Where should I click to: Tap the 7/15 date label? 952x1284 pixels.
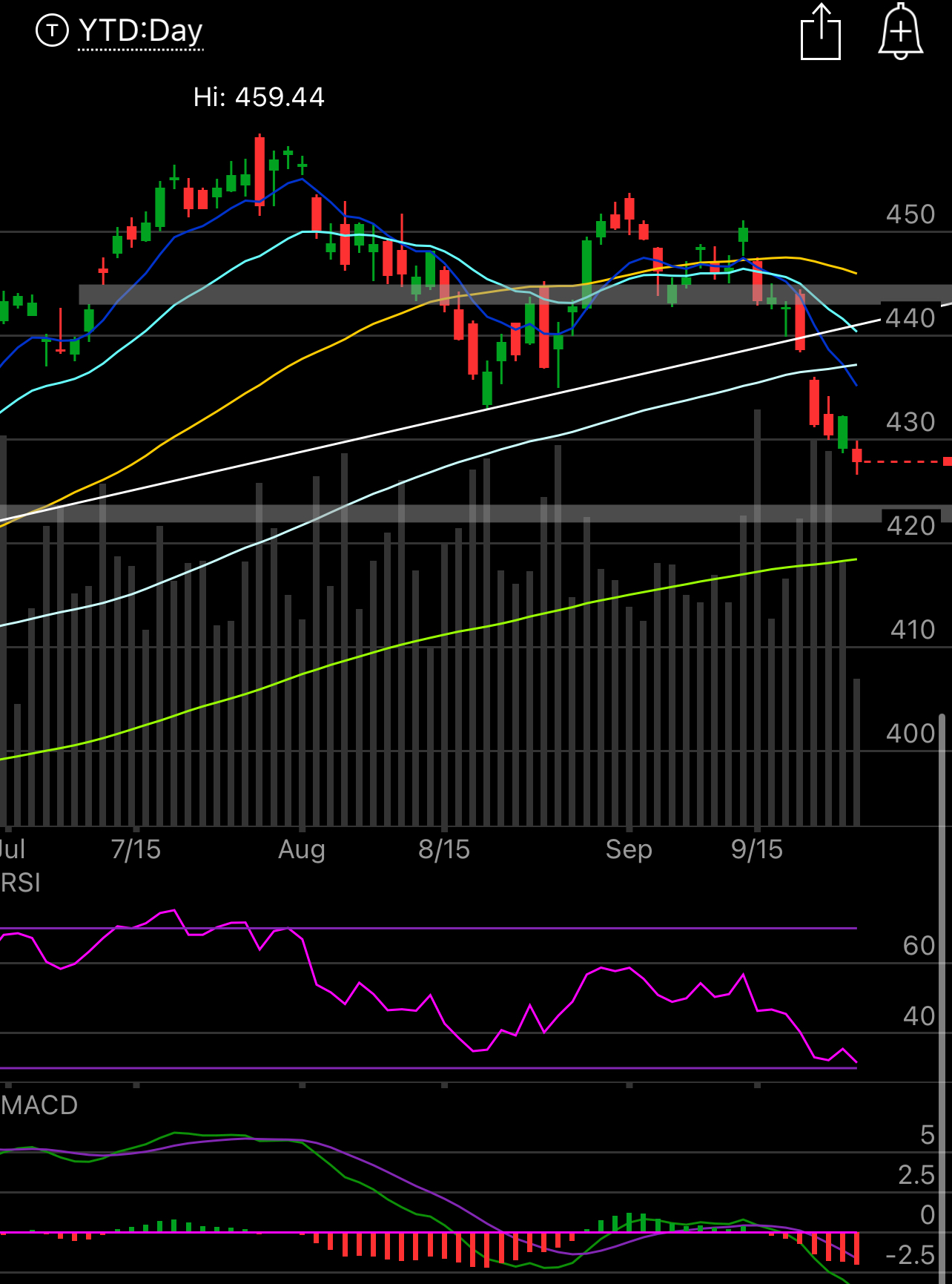pos(136,849)
